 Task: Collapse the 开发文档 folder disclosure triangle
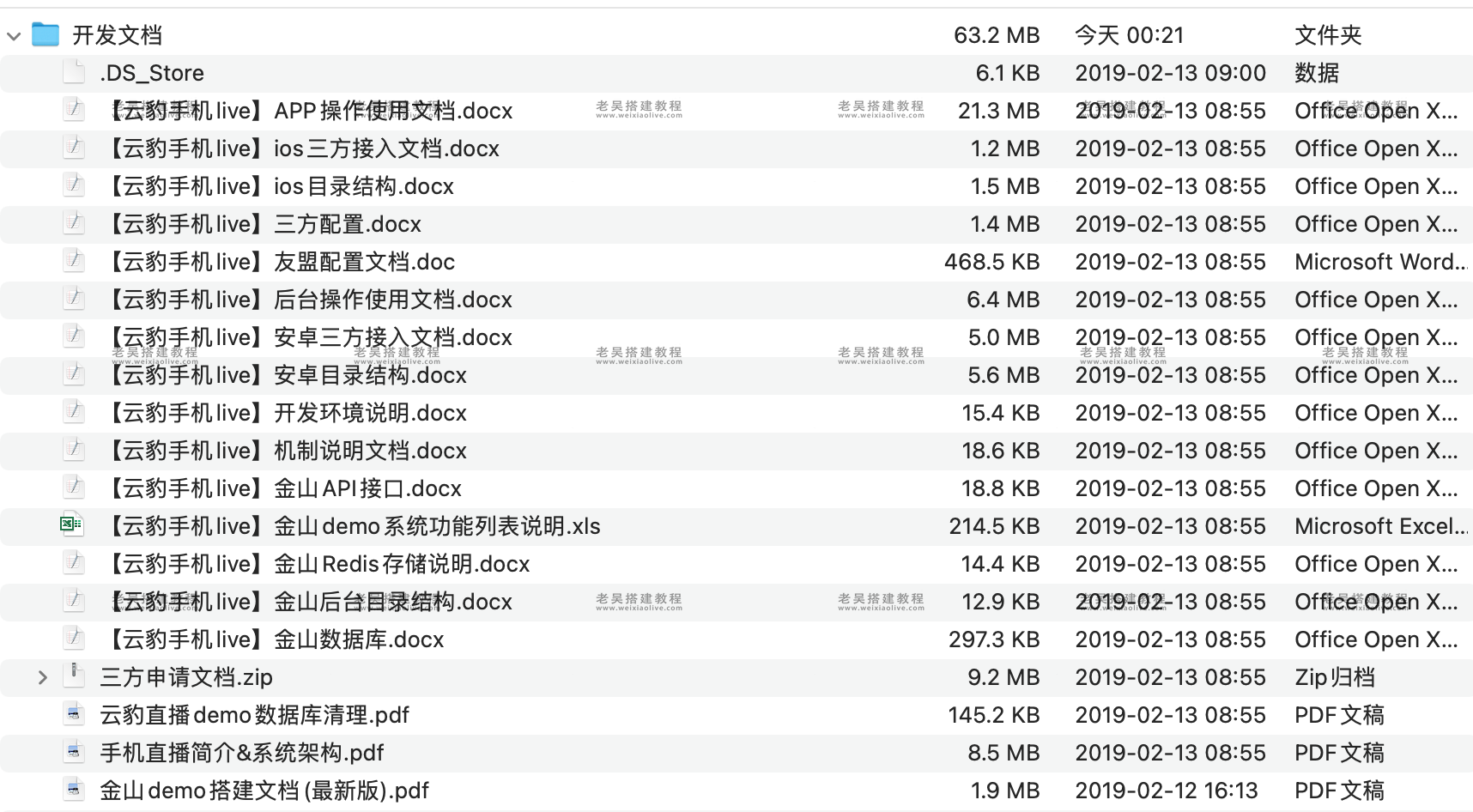click(13, 36)
